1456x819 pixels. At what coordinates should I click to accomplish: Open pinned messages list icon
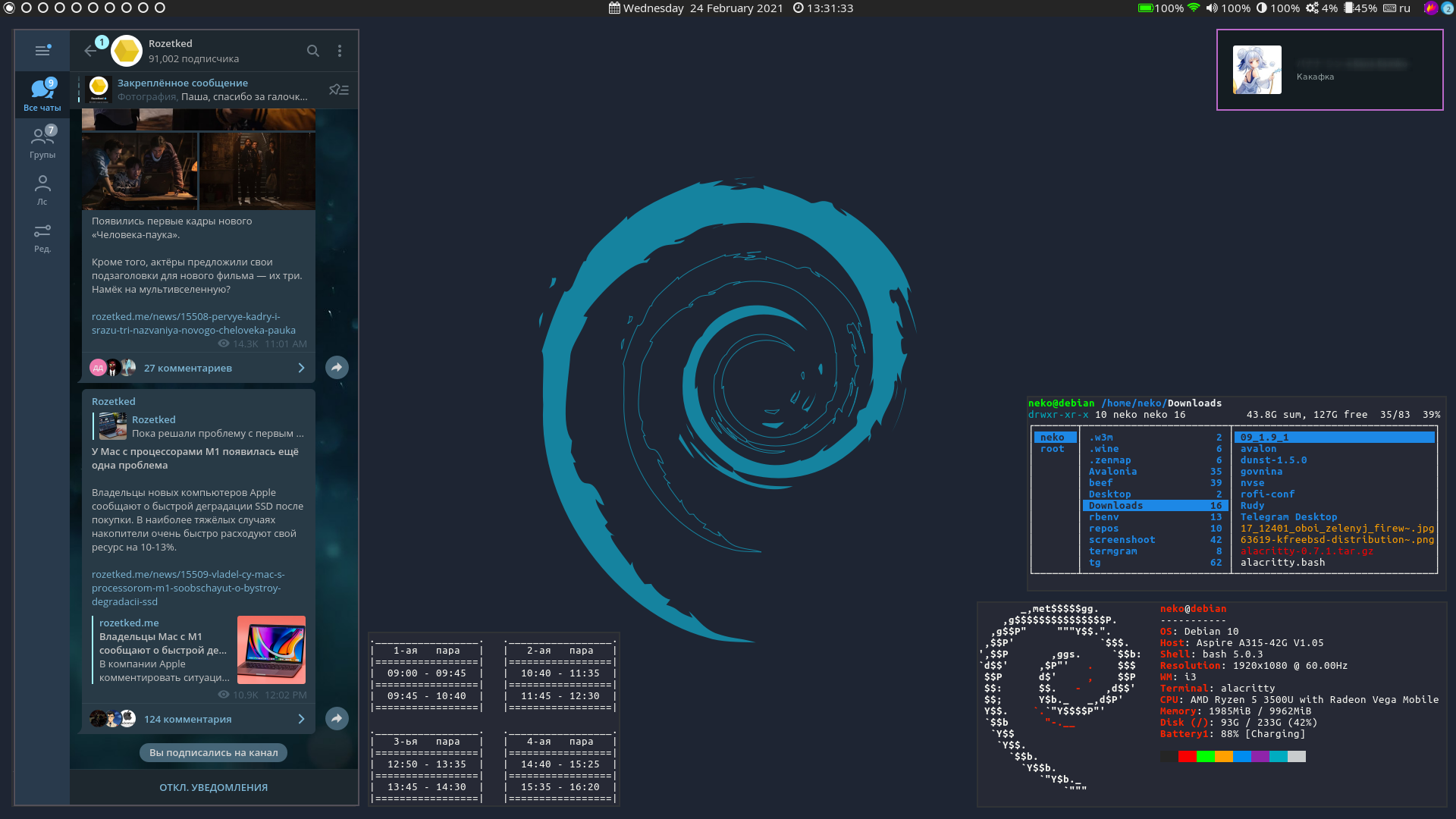pyautogui.click(x=339, y=89)
